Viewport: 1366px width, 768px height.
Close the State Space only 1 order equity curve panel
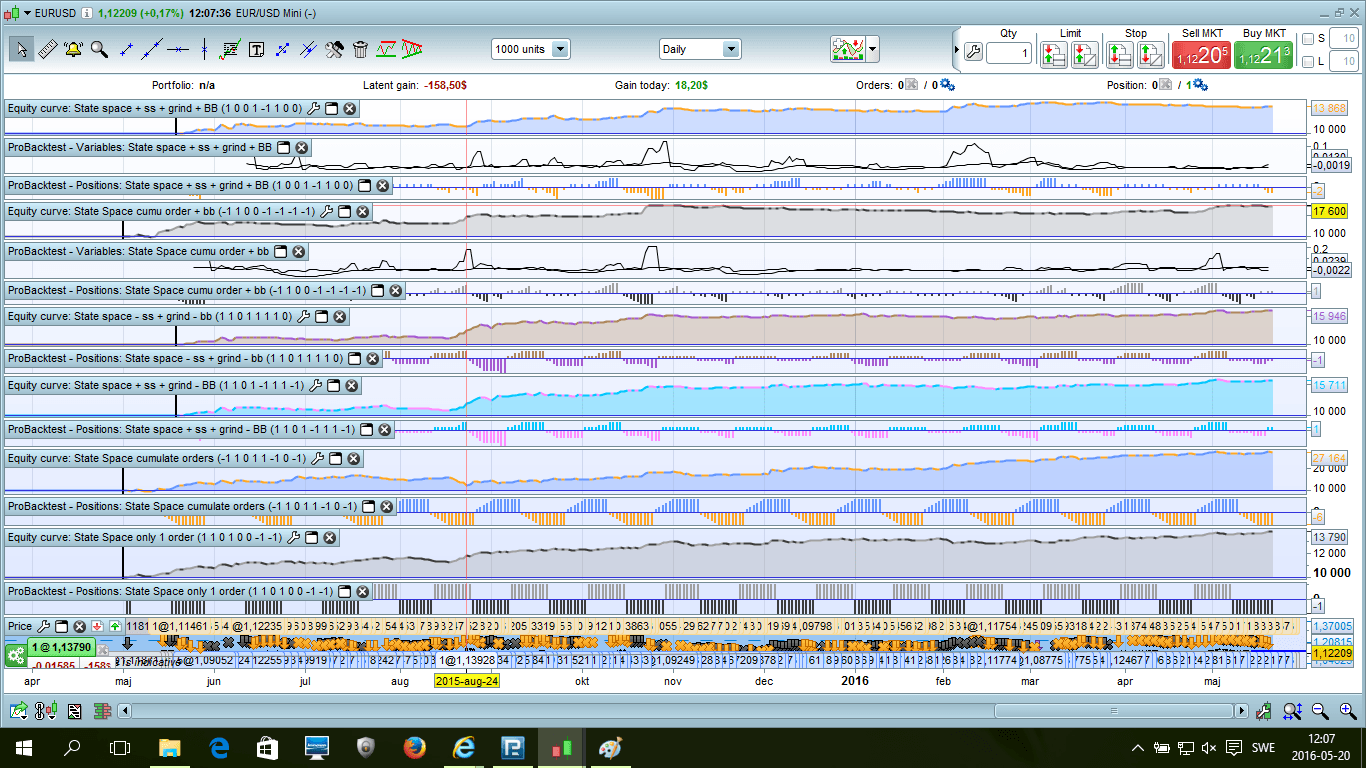(x=329, y=538)
